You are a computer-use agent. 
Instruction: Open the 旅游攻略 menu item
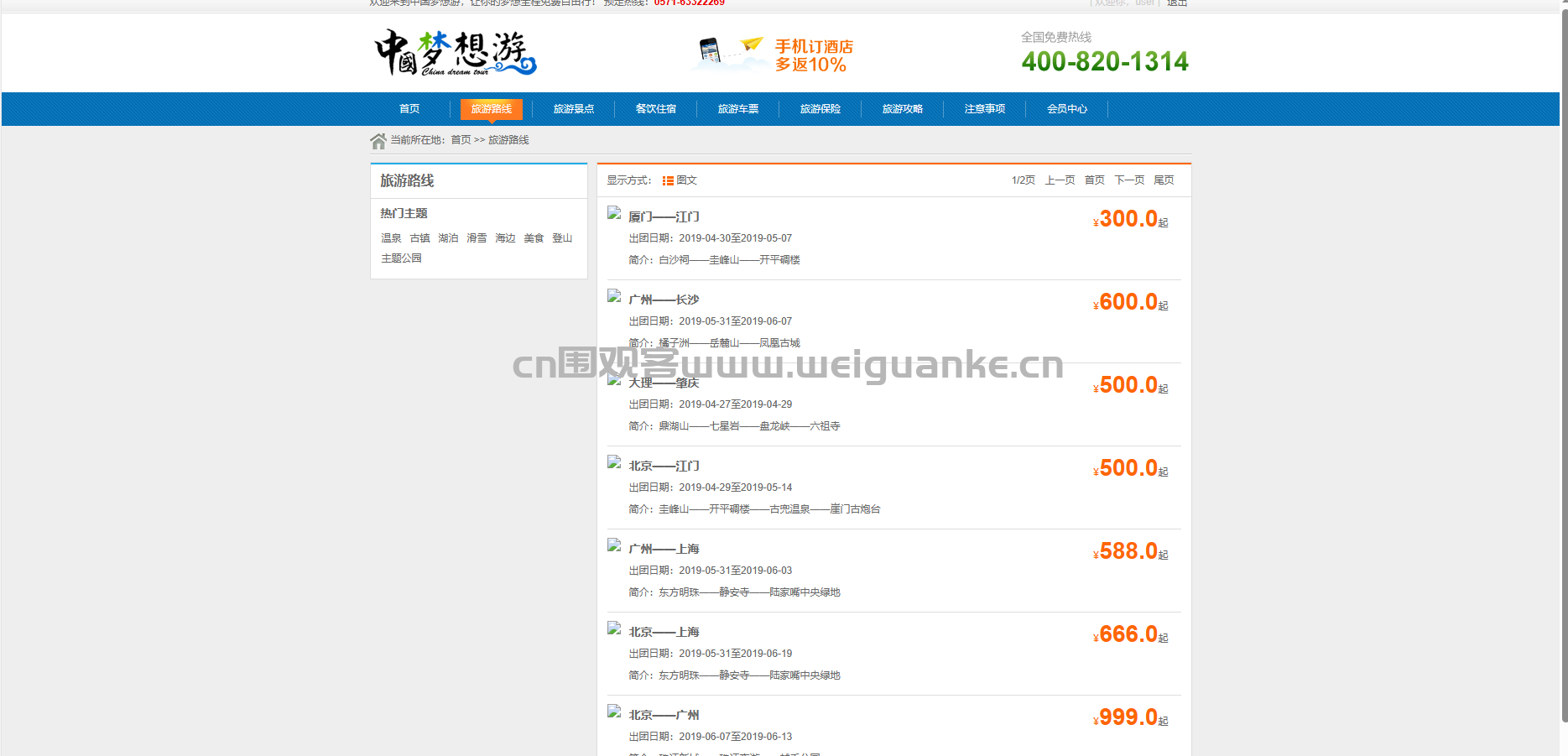point(903,109)
